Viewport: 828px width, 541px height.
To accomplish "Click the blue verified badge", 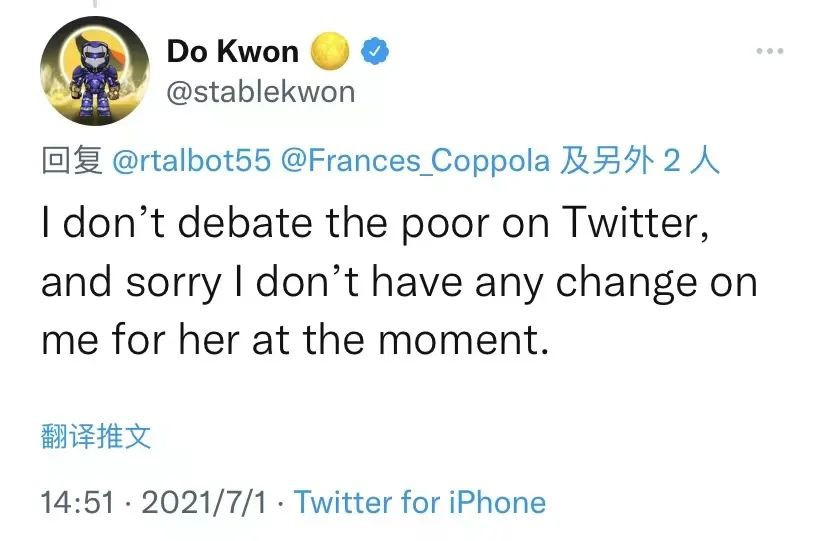I will click(375, 51).
